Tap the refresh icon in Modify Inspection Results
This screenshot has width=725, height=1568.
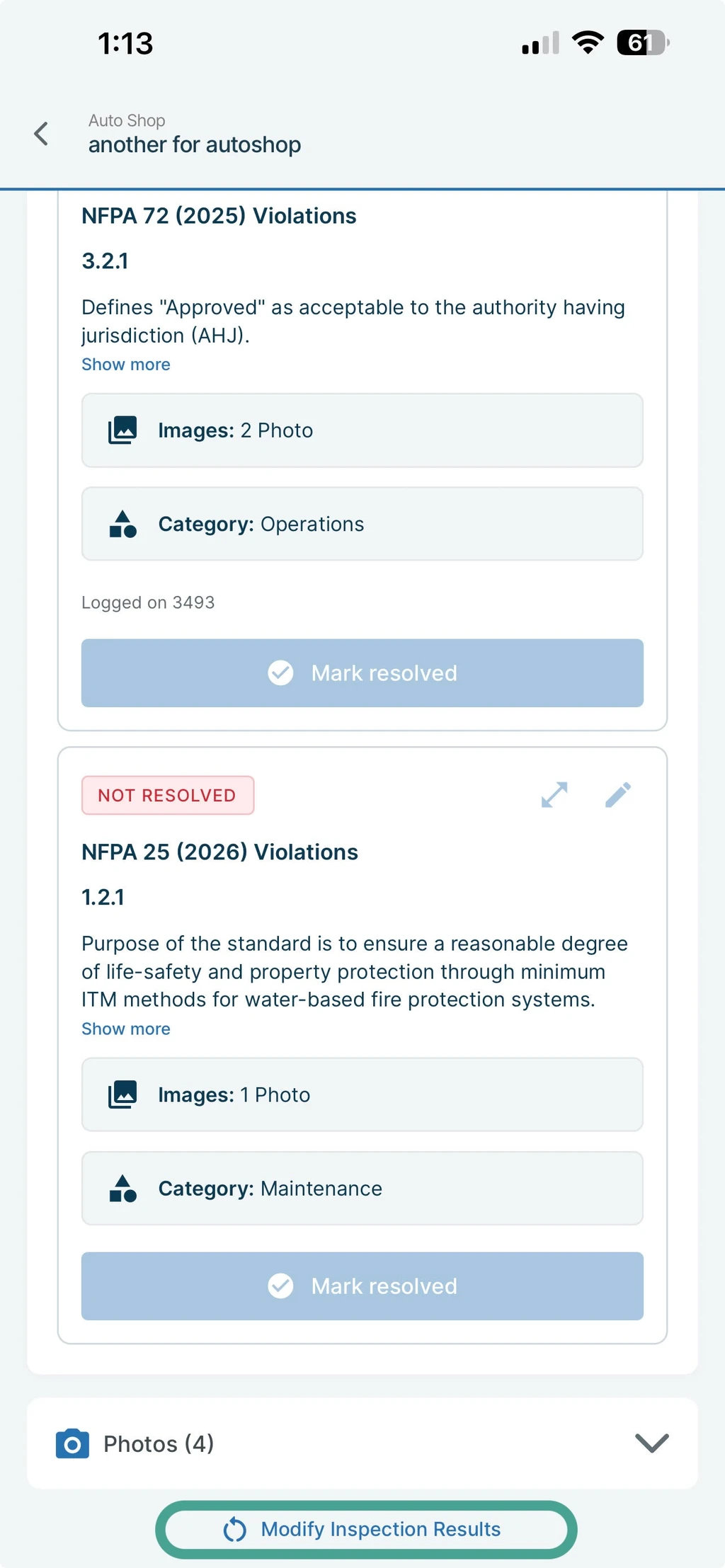(x=234, y=1529)
